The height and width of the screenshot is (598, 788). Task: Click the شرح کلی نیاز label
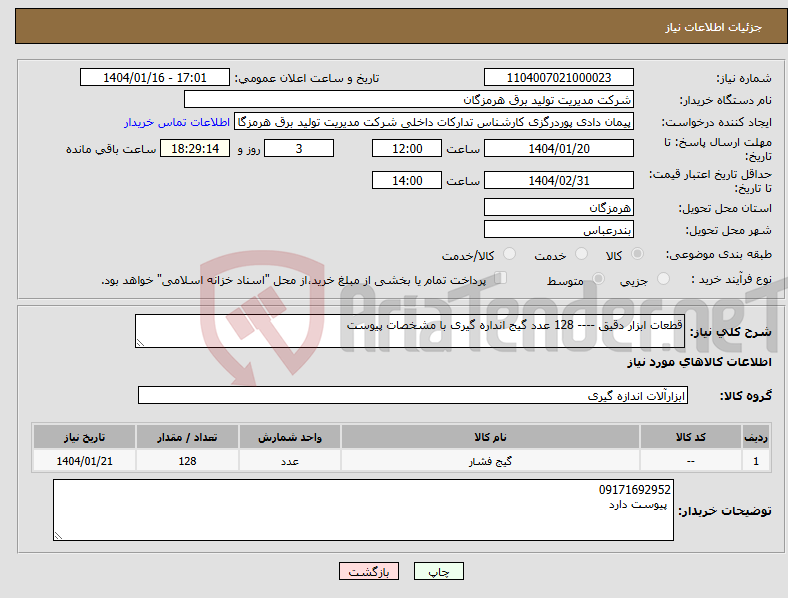[731, 331]
